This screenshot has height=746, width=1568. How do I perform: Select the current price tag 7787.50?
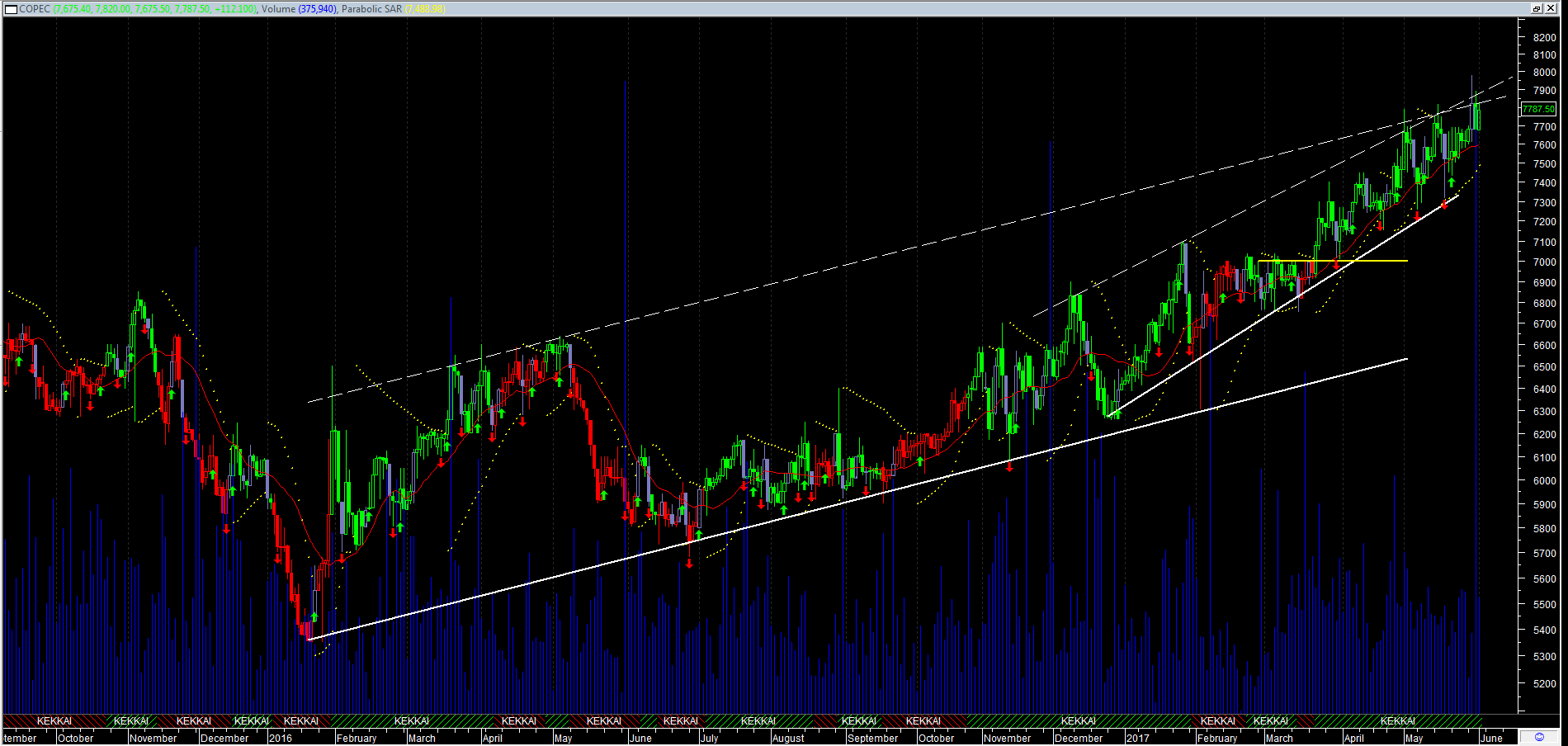pyautogui.click(x=1538, y=109)
